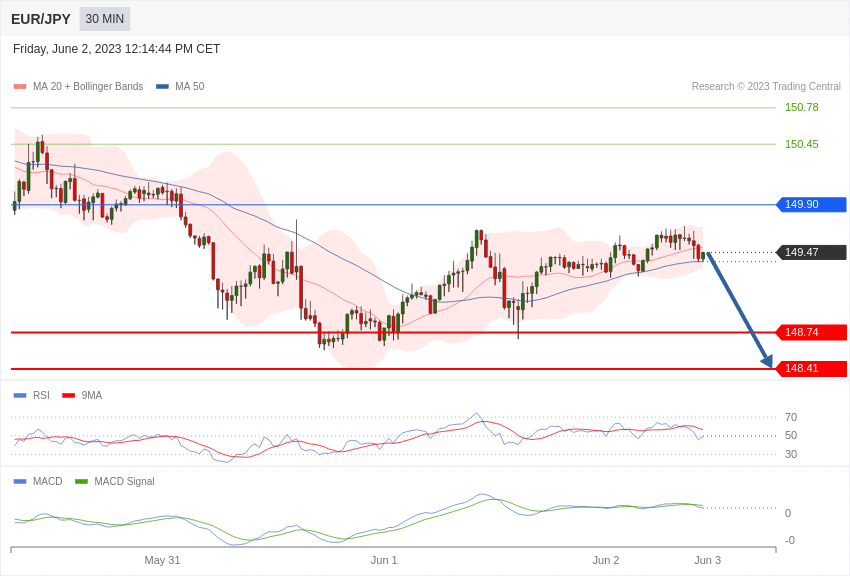The image size is (850, 576).
Task: Click the Research © 2023 Trading Central credit
Action: tap(766, 86)
